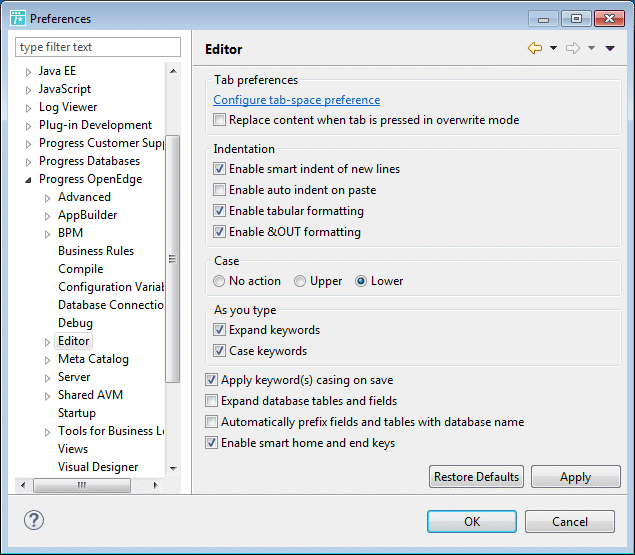This screenshot has height=555, width=635.
Task: Toggle Enable smart home and end keys
Action: pyautogui.click(x=211, y=443)
